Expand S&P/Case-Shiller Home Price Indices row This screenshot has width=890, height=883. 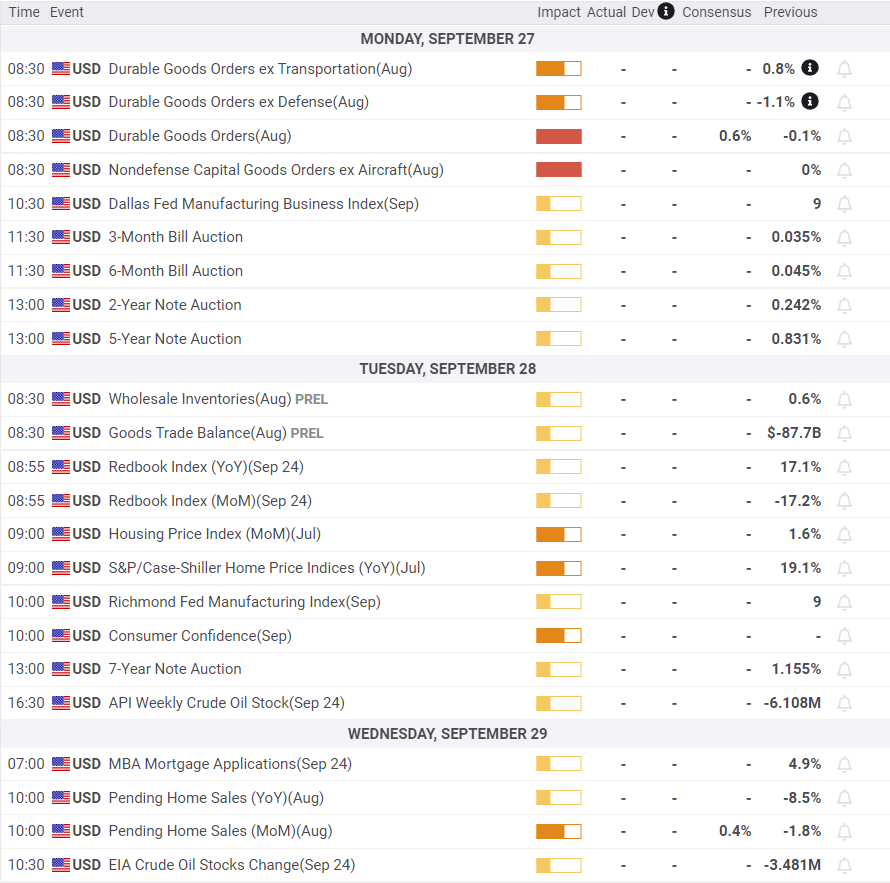tap(445, 568)
